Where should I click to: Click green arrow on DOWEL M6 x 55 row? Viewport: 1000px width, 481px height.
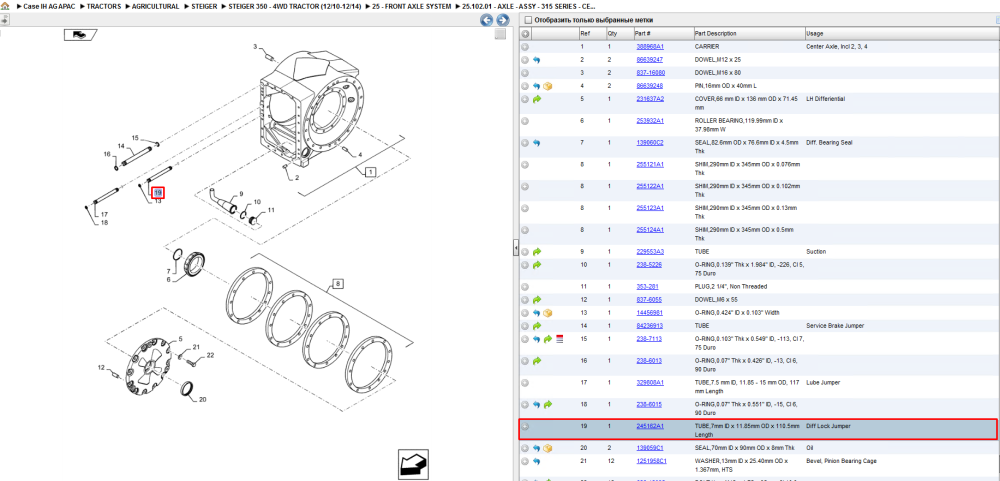[536, 300]
